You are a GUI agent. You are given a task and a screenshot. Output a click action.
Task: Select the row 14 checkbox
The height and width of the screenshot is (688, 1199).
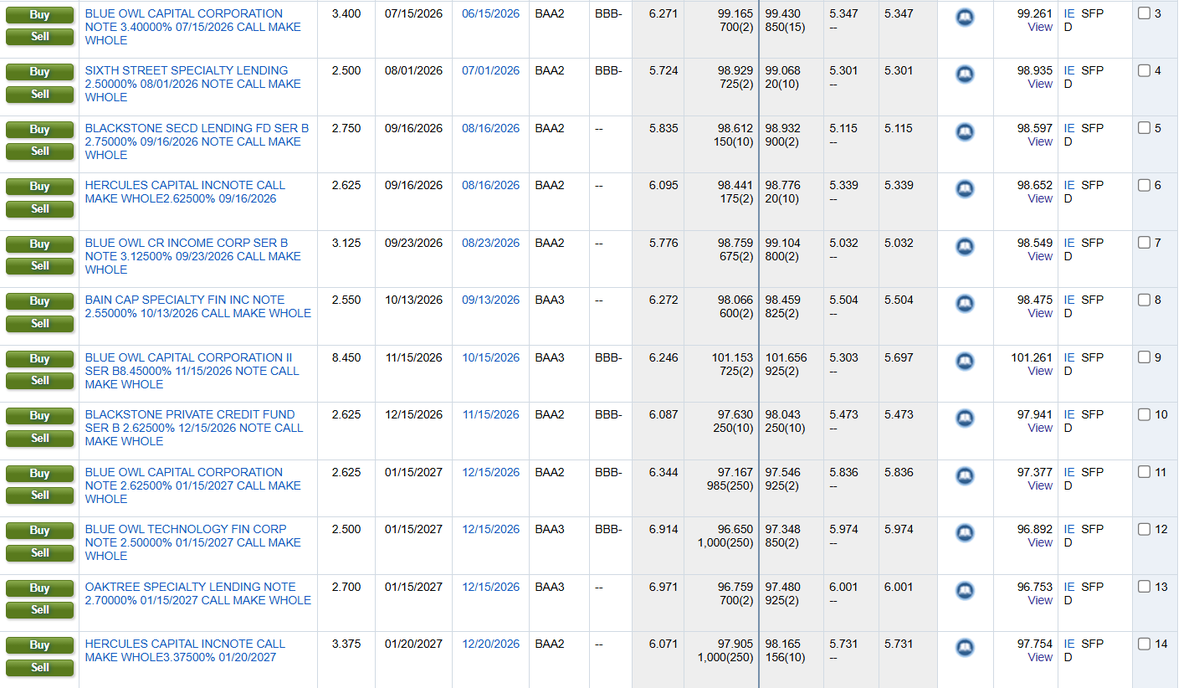point(1144,644)
